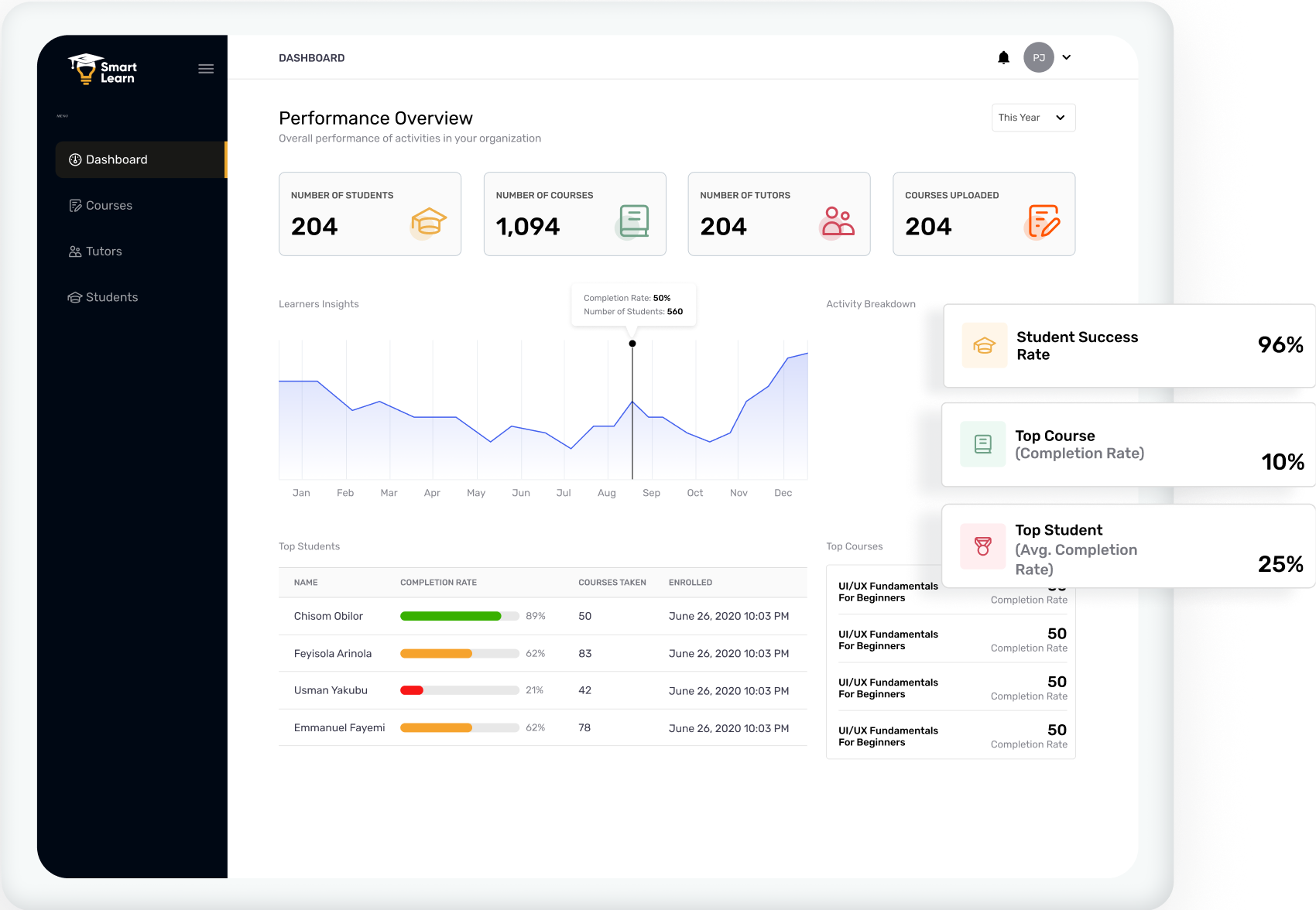The height and width of the screenshot is (910, 1316).
Task: Click the medal icon beside Top Student
Action: 983,546
